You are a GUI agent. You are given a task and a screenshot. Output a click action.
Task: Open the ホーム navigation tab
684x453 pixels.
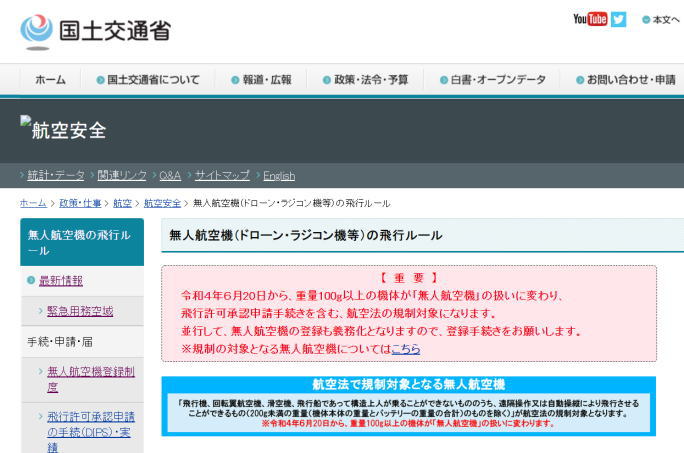pyautogui.click(x=50, y=80)
